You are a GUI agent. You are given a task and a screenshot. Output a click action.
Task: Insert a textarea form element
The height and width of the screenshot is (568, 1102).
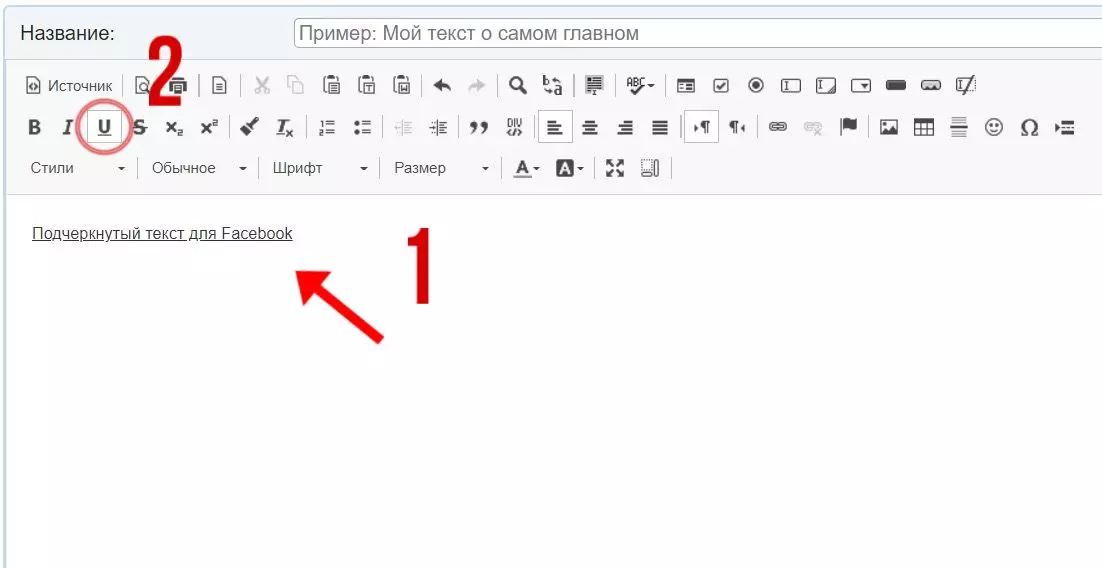click(826, 86)
